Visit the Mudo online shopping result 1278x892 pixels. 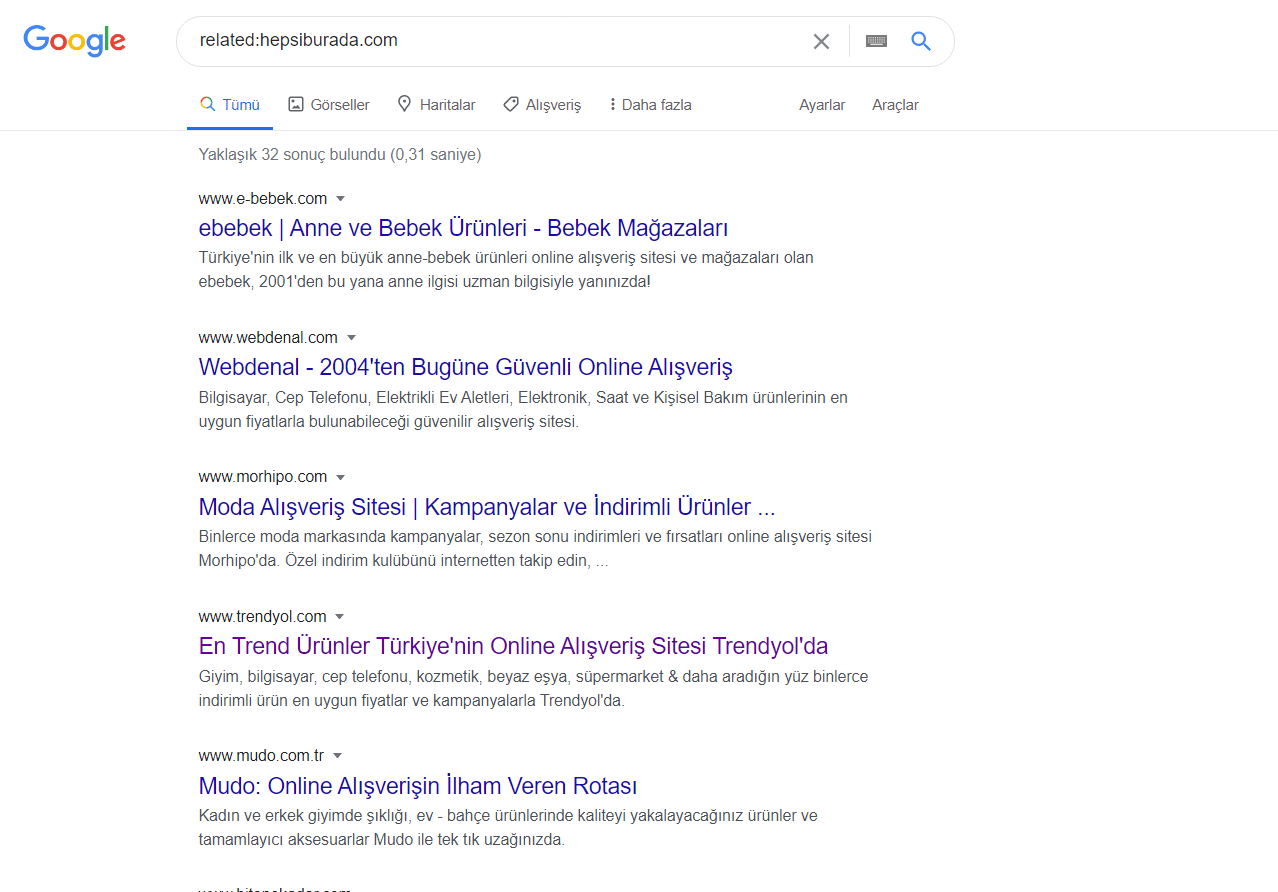418,786
